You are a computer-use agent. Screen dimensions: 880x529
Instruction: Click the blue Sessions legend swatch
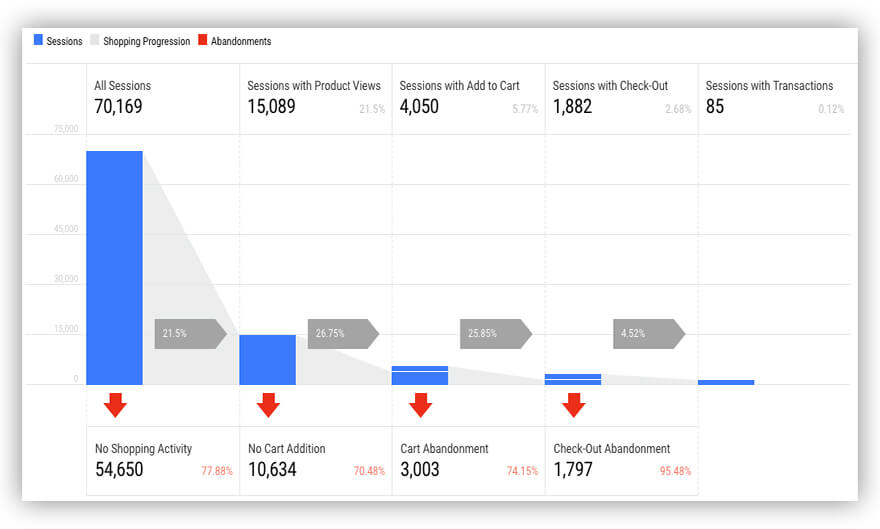38,40
